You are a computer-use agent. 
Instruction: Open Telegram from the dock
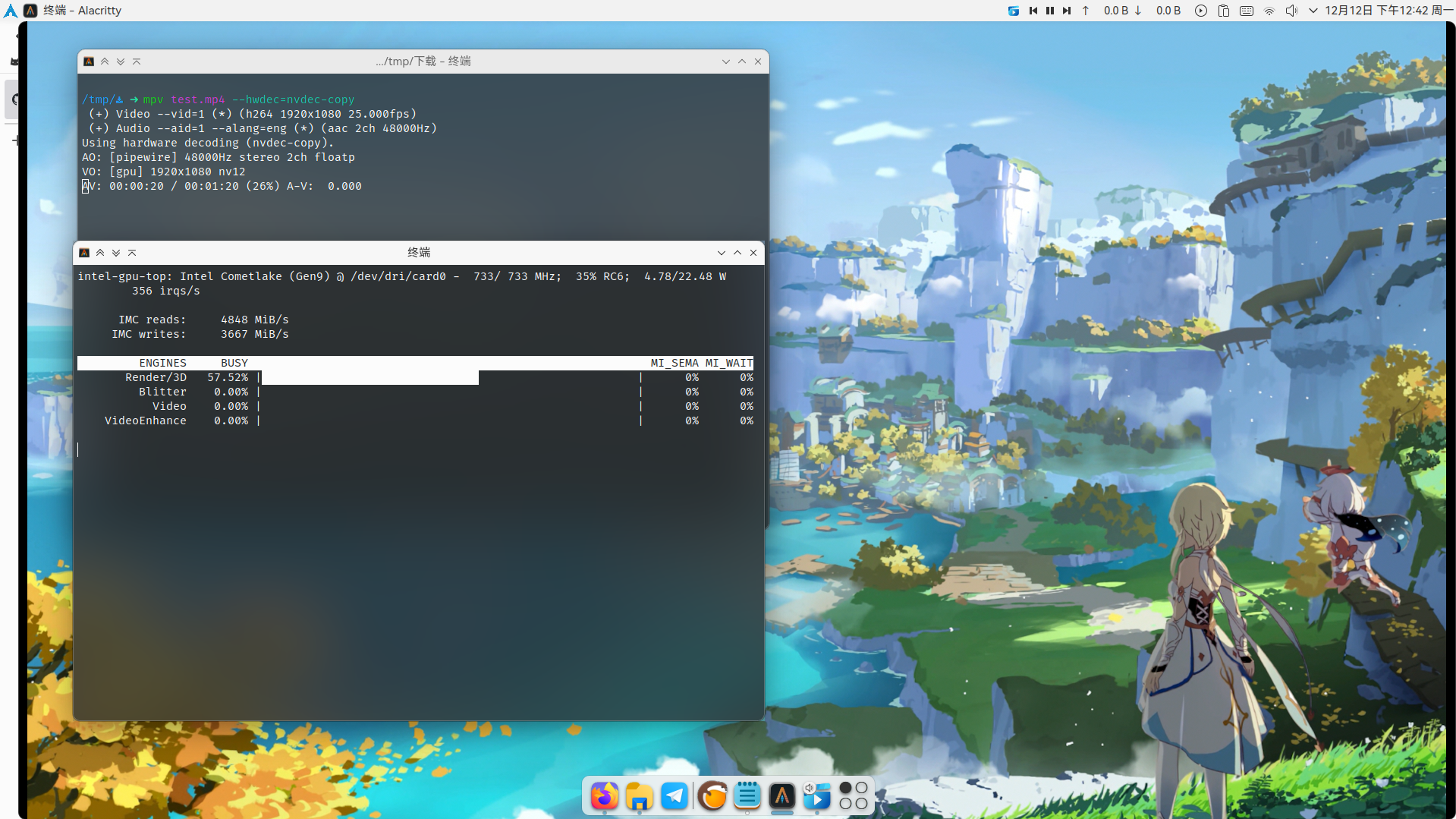(675, 795)
